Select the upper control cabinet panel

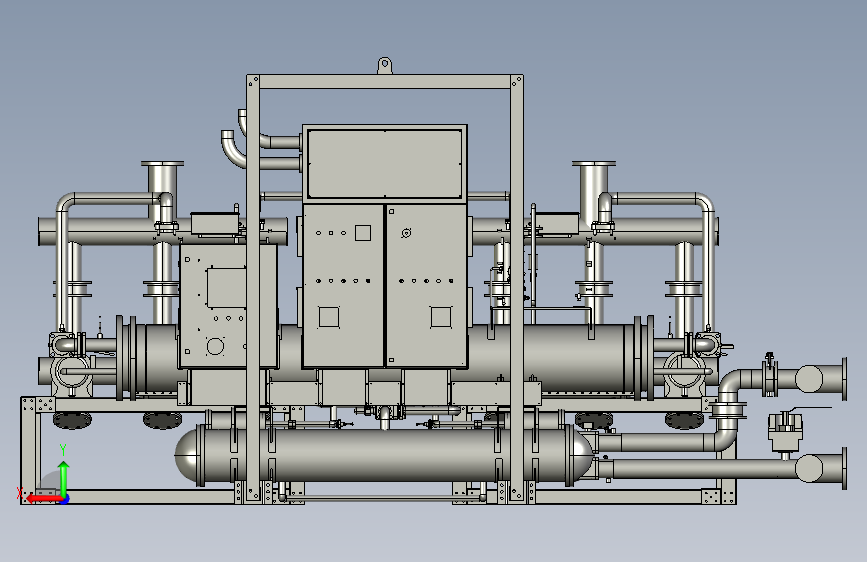pos(385,163)
